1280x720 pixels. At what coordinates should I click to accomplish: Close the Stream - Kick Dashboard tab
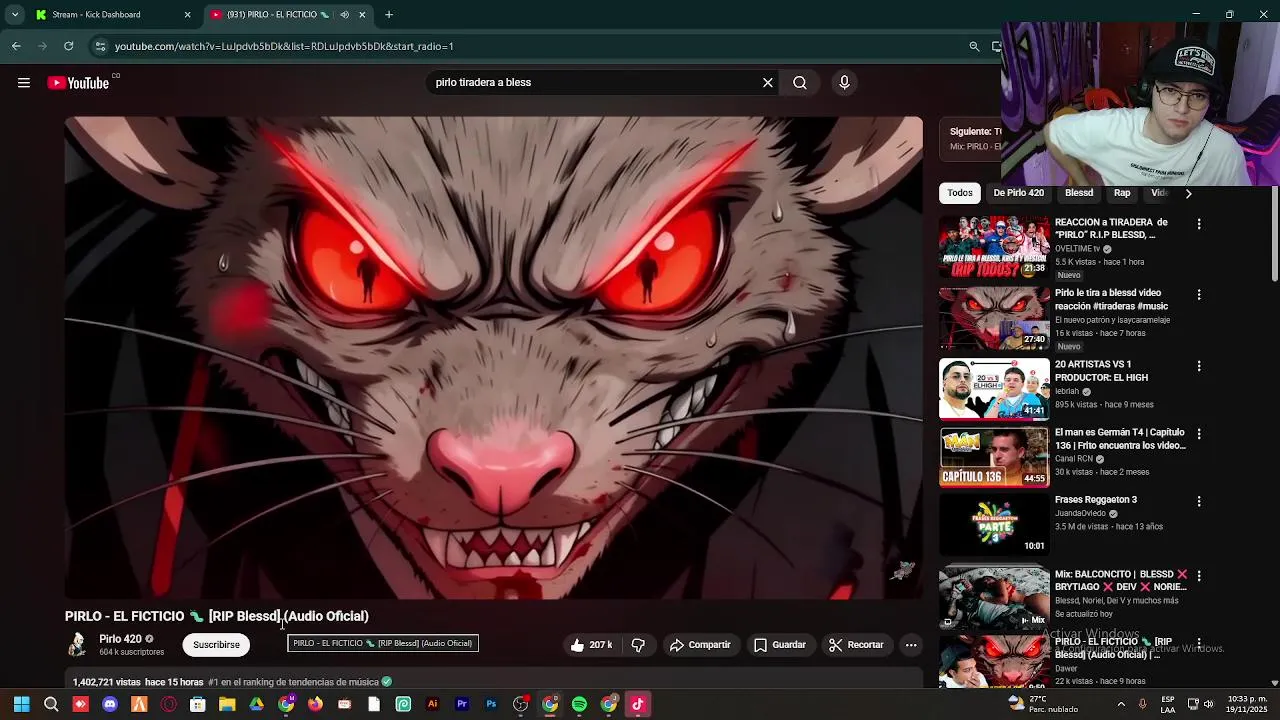(x=187, y=15)
